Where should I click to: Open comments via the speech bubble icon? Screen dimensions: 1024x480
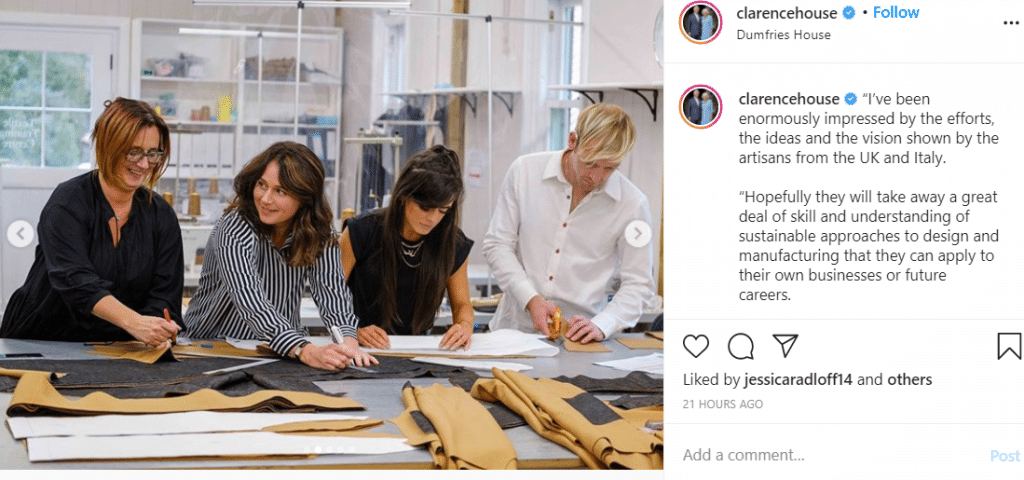pyautogui.click(x=740, y=347)
